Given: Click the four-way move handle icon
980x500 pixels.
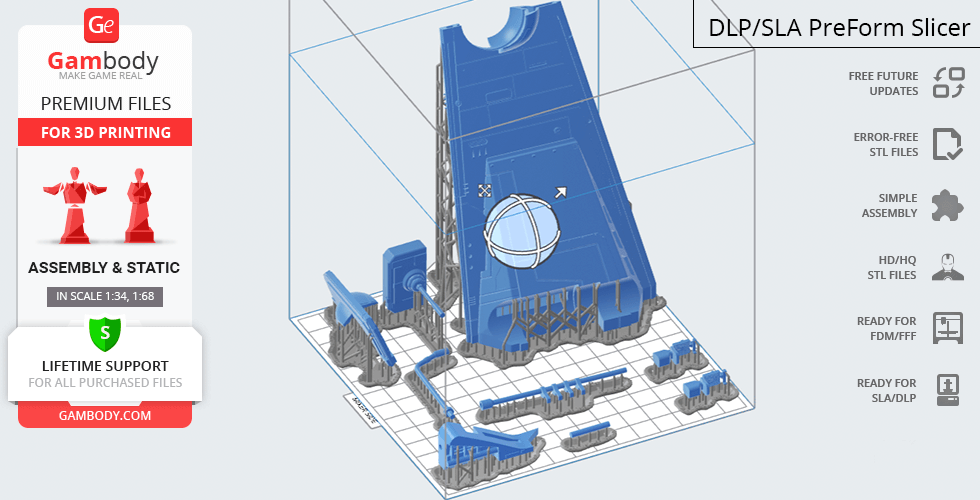Looking at the screenshot, I should [484, 190].
